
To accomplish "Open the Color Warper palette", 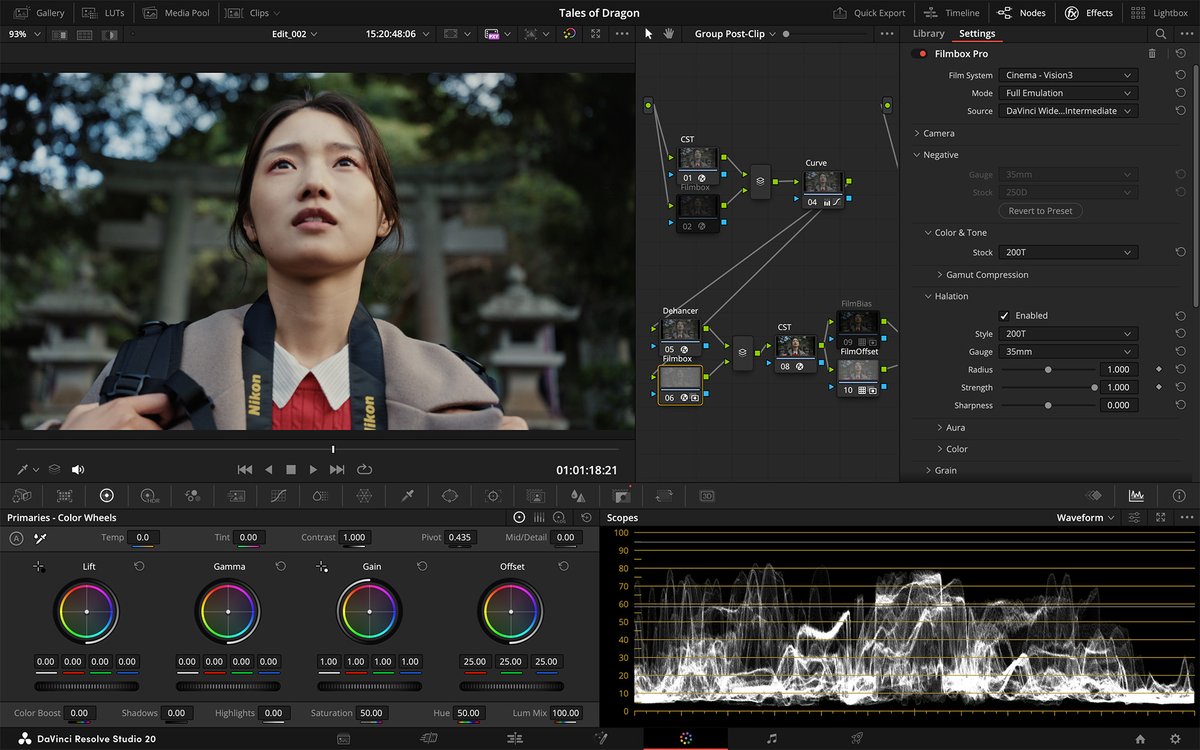I will tap(364, 495).
